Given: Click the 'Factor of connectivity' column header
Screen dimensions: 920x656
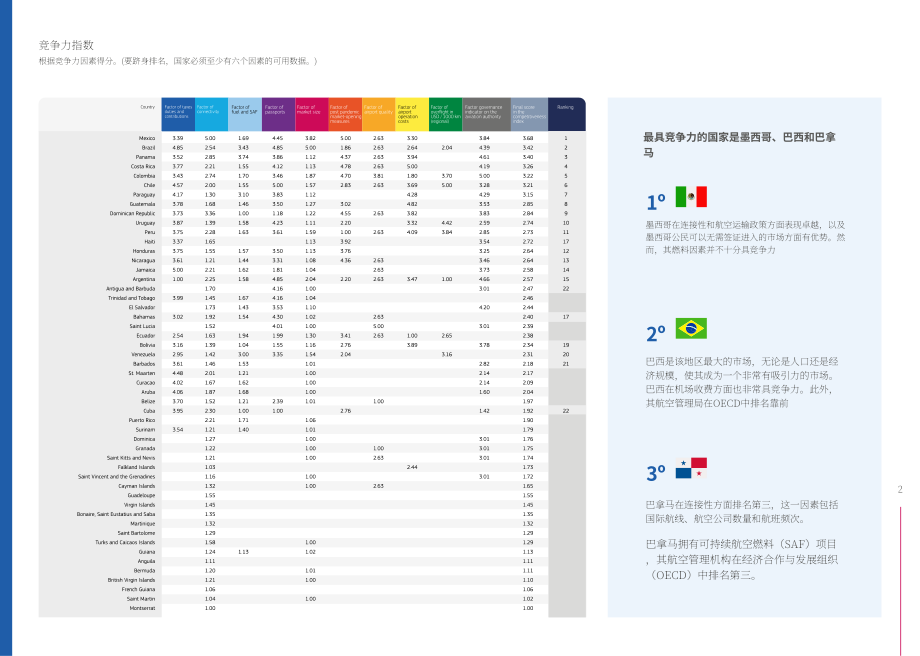Looking at the screenshot, I should 211,114.
